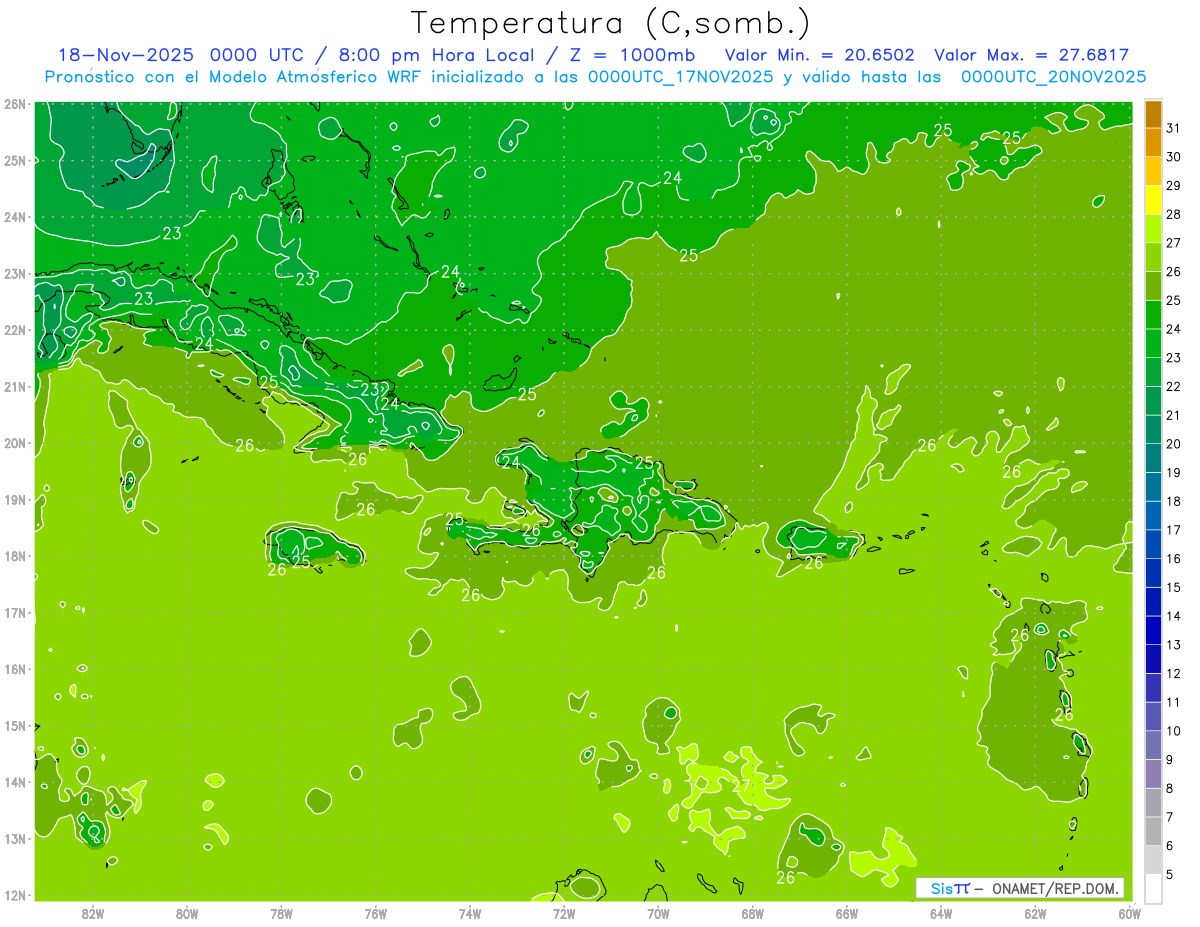
Task: Click the 64W longitude axis label
Action: pyautogui.click(x=940, y=913)
